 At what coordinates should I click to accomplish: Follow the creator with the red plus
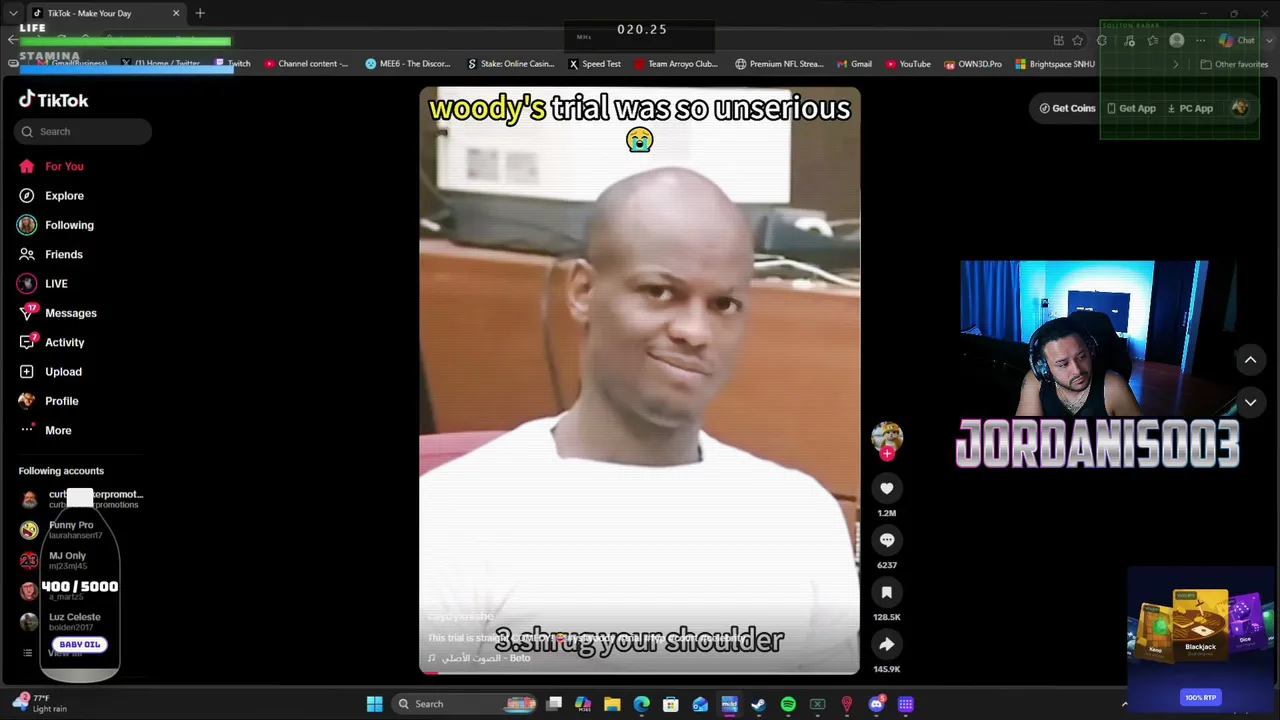point(887,454)
